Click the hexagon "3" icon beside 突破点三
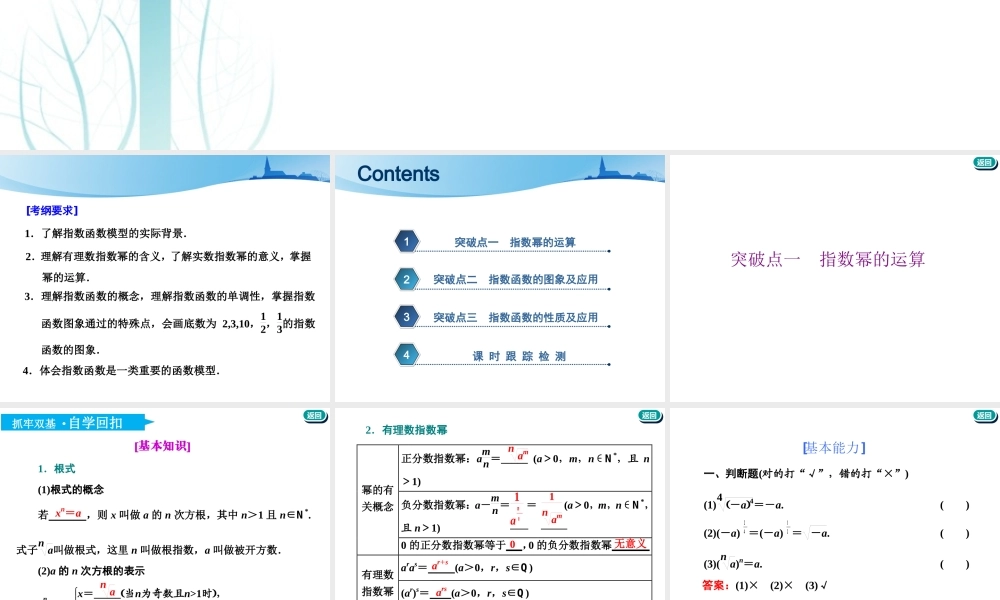 (405, 316)
